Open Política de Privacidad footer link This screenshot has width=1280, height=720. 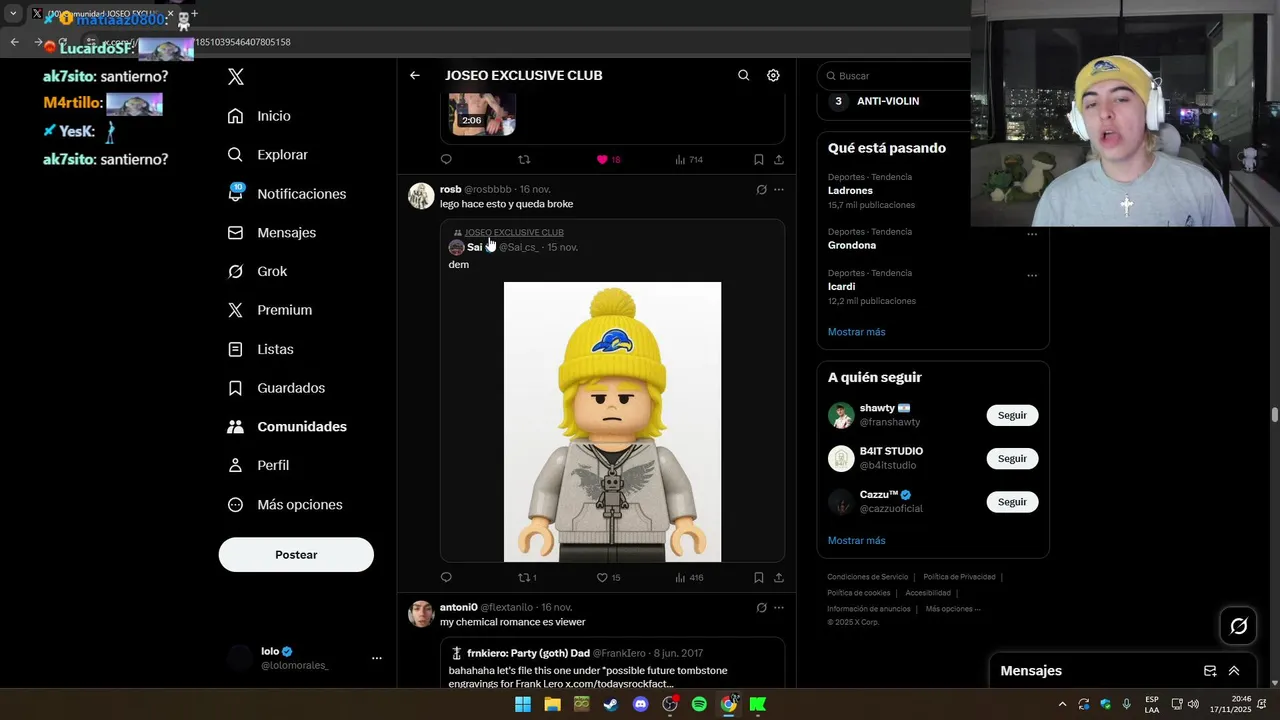(959, 577)
